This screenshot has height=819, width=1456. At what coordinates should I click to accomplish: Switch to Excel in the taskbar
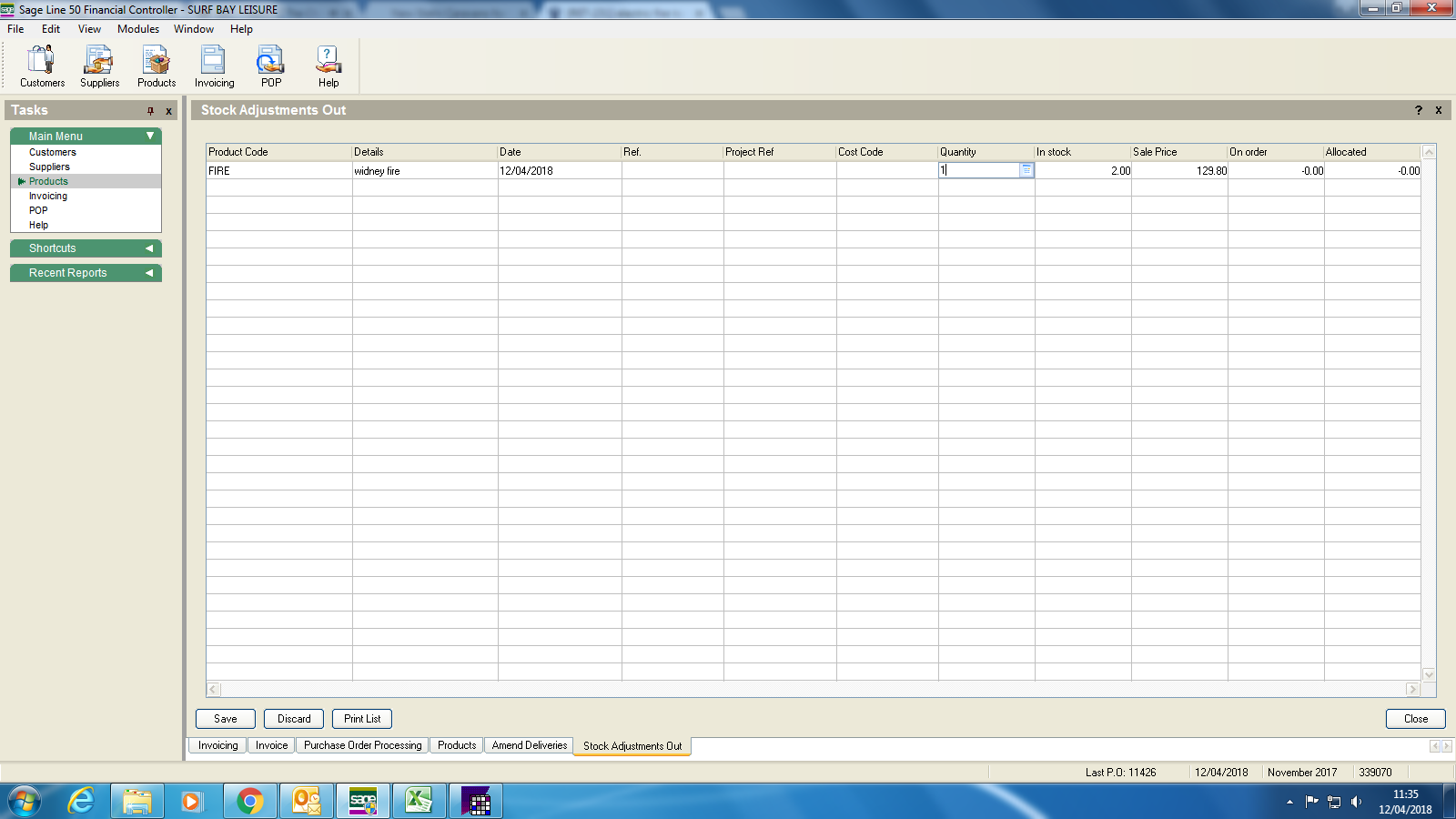[x=419, y=801]
